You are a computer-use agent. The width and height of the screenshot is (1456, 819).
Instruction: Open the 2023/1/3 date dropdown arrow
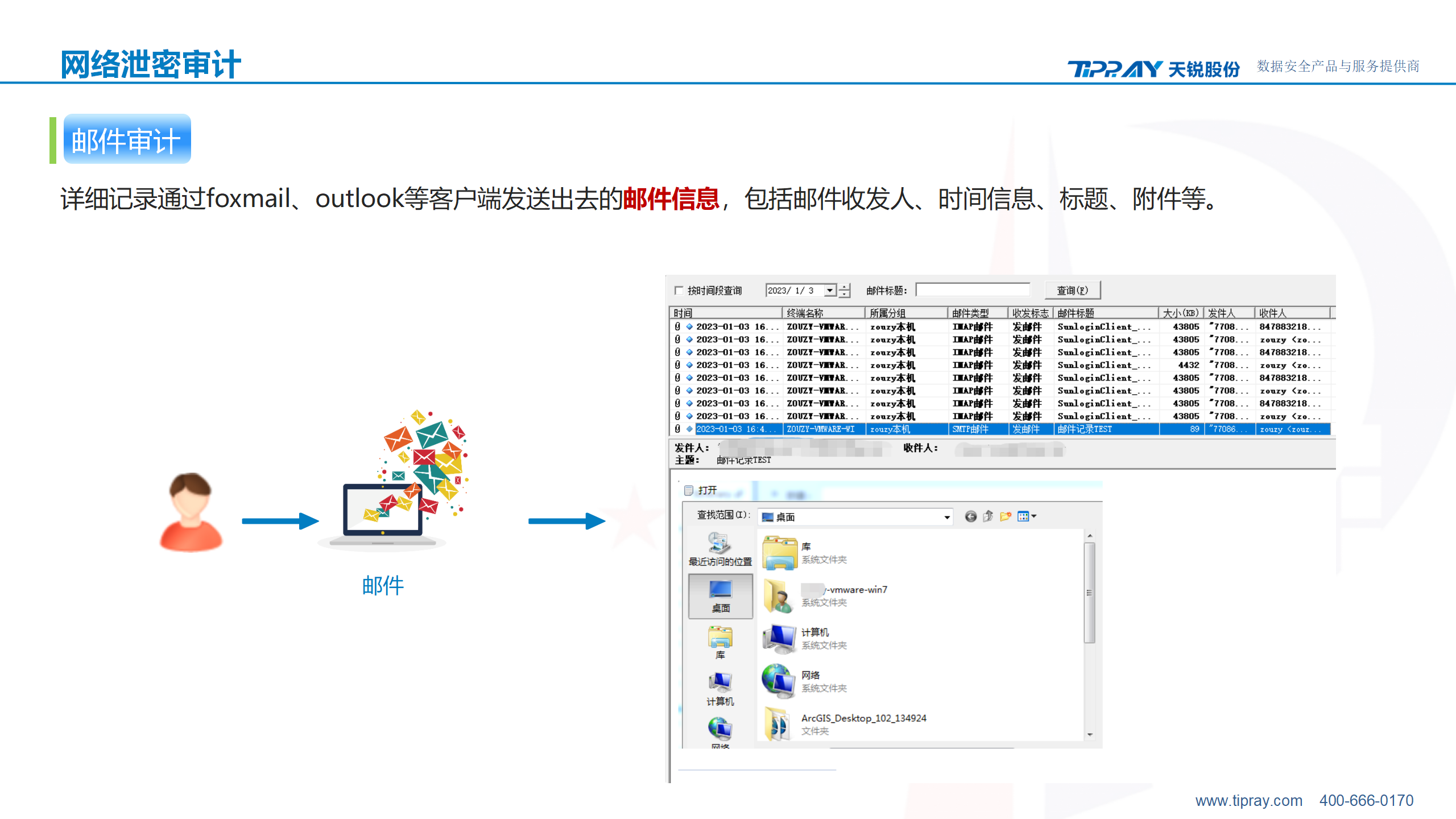tap(830, 291)
